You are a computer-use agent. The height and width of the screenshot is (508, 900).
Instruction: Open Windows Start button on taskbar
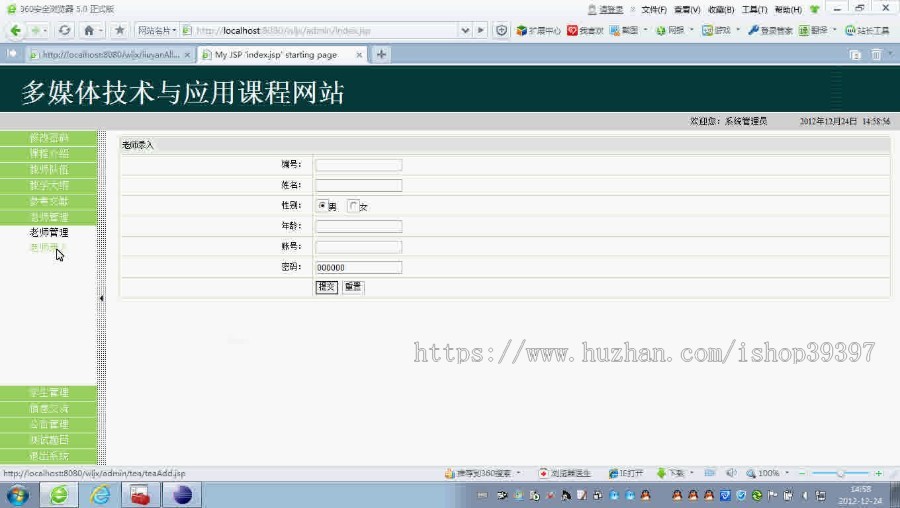[x=17, y=495]
